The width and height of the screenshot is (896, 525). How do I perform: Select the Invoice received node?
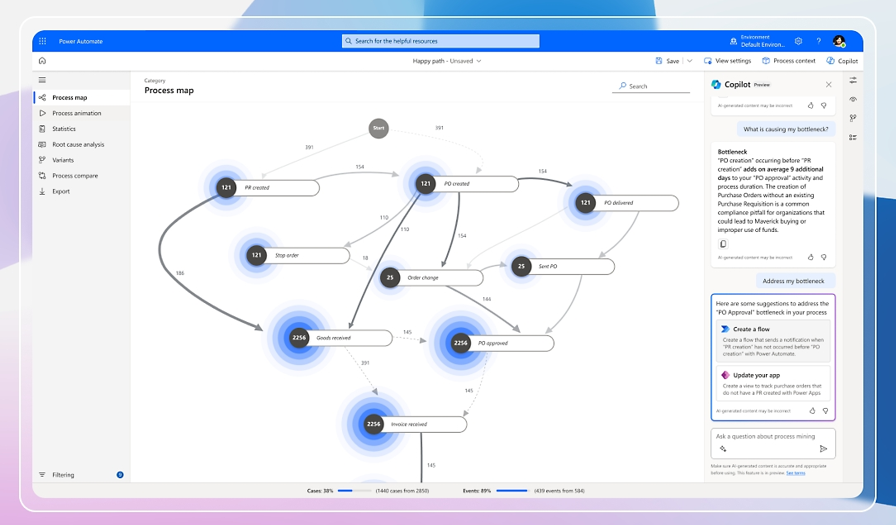click(x=415, y=424)
